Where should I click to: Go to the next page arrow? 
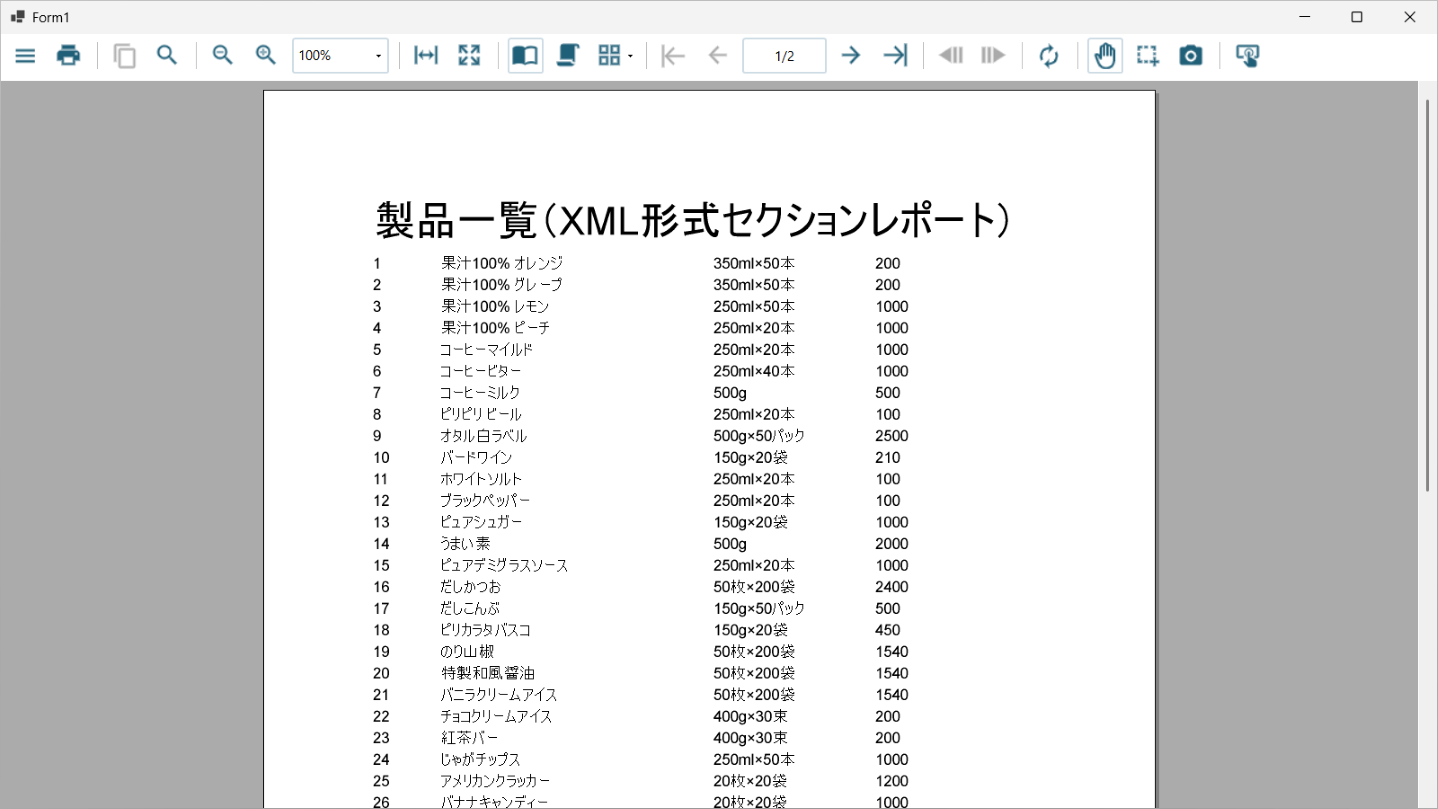[851, 56]
